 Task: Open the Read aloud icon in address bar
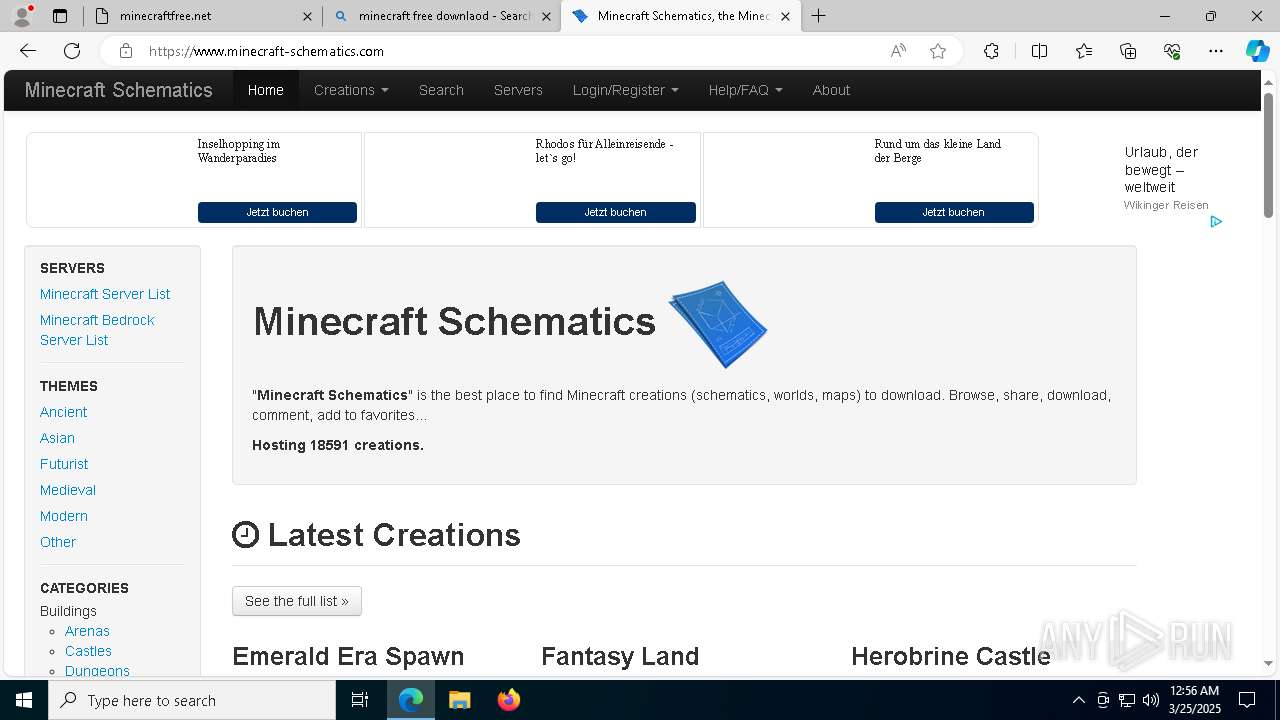(898, 51)
